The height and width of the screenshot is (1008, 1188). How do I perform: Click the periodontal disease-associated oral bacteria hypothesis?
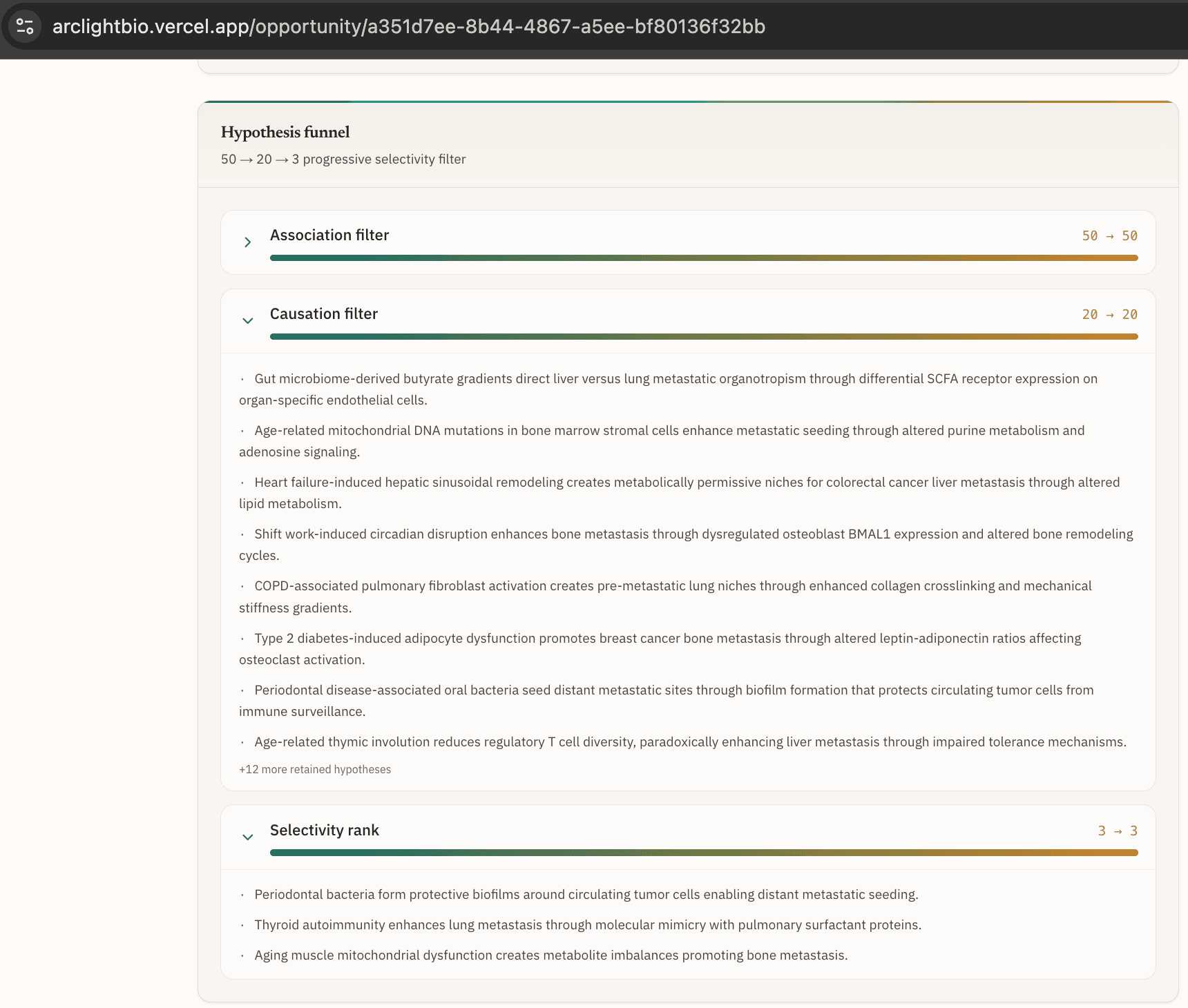coord(667,701)
